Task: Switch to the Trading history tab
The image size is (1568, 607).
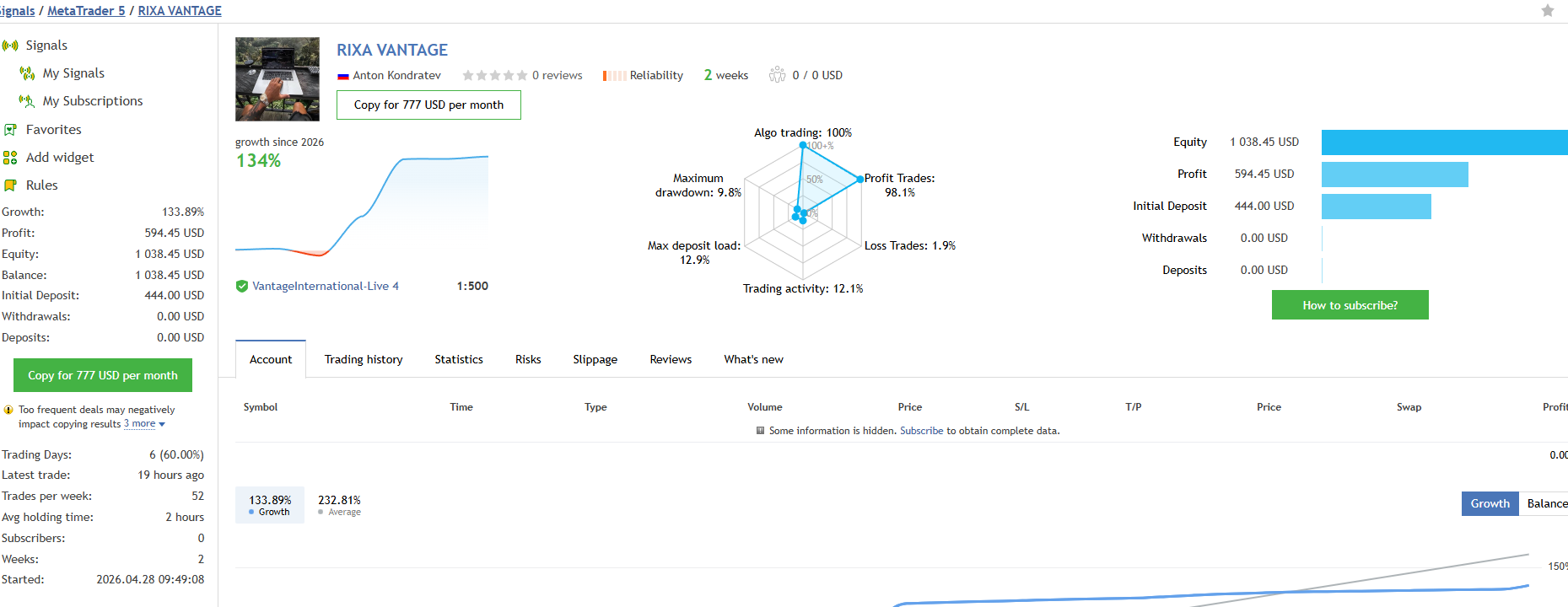Action: (364, 359)
